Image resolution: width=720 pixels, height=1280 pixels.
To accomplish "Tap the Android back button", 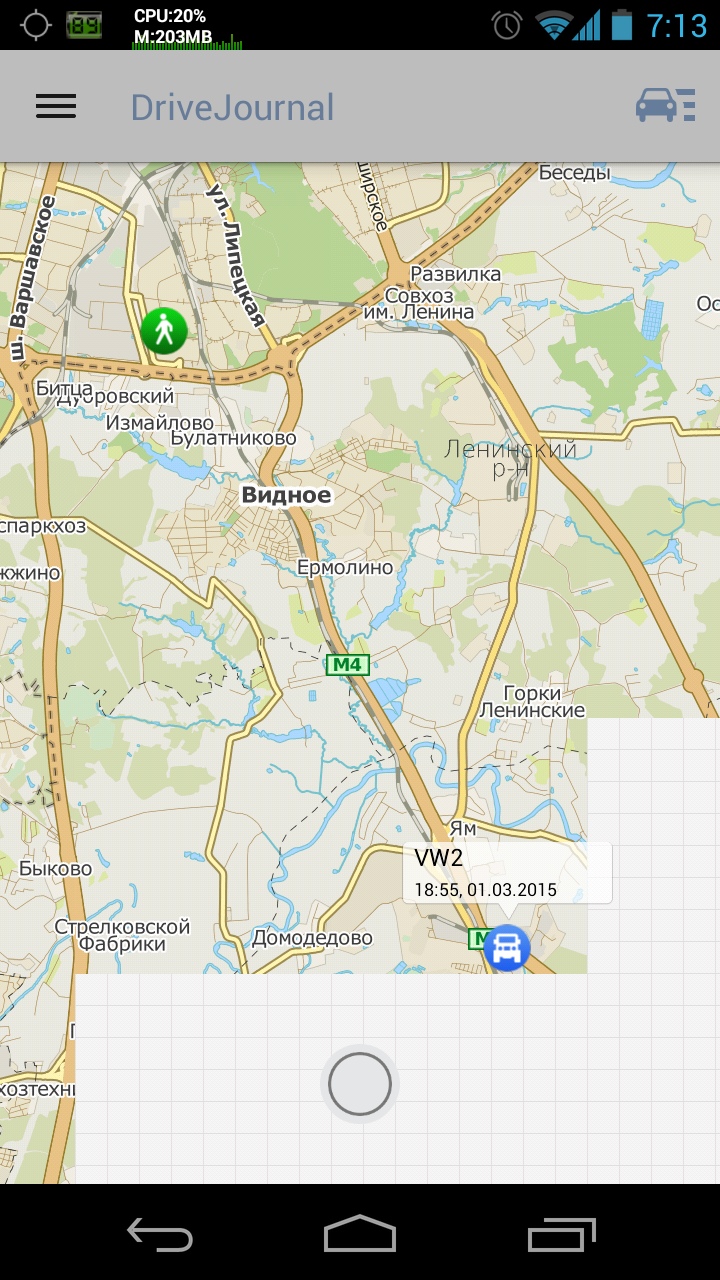I will click(x=160, y=1234).
